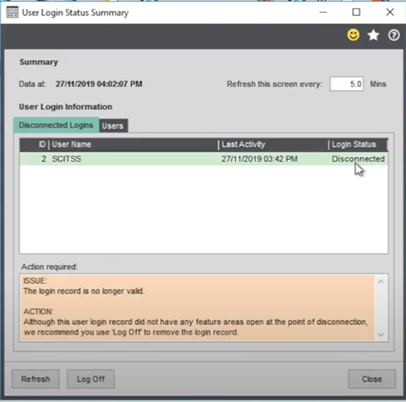This screenshot has width=406, height=402.
Task: Click the down arrow in Action required box
Action: pyautogui.click(x=381, y=335)
